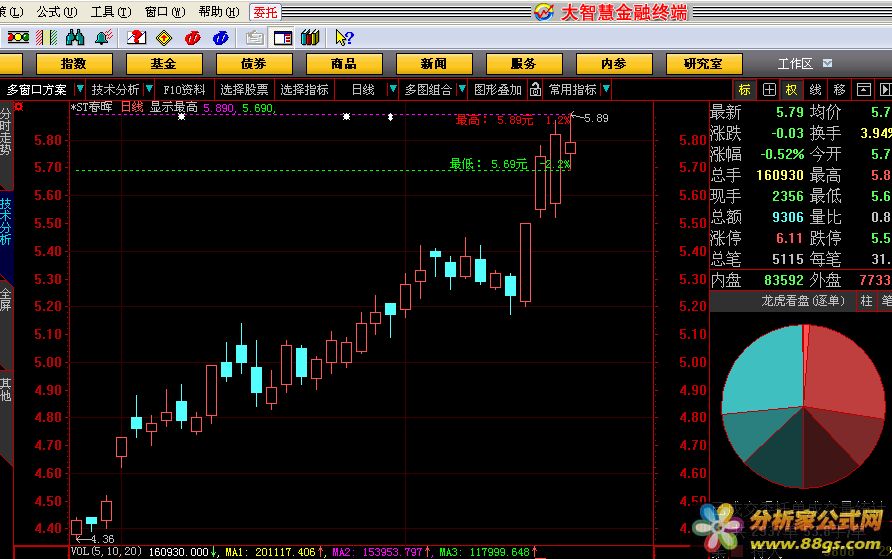The width and height of the screenshot is (892, 559).
Task: Click the 内参 yellow button
Action: click(x=614, y=64)
